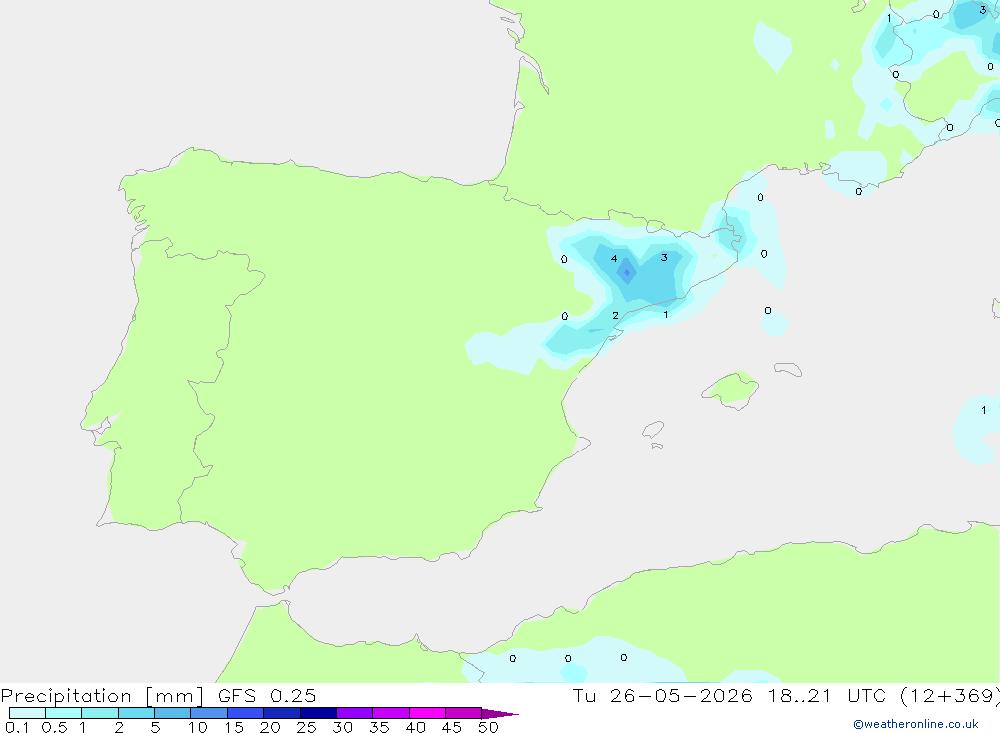Click the legend label '0.1'

[x=17, y=727]
